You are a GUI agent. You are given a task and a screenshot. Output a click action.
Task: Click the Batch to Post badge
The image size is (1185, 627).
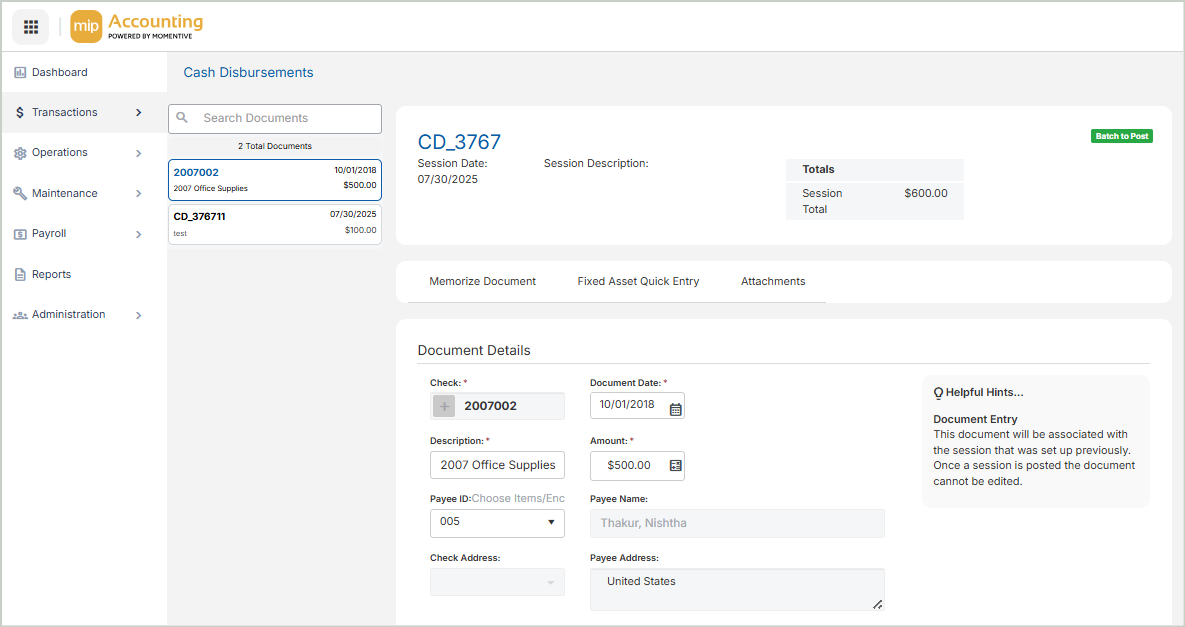(x=1121, y=136)
